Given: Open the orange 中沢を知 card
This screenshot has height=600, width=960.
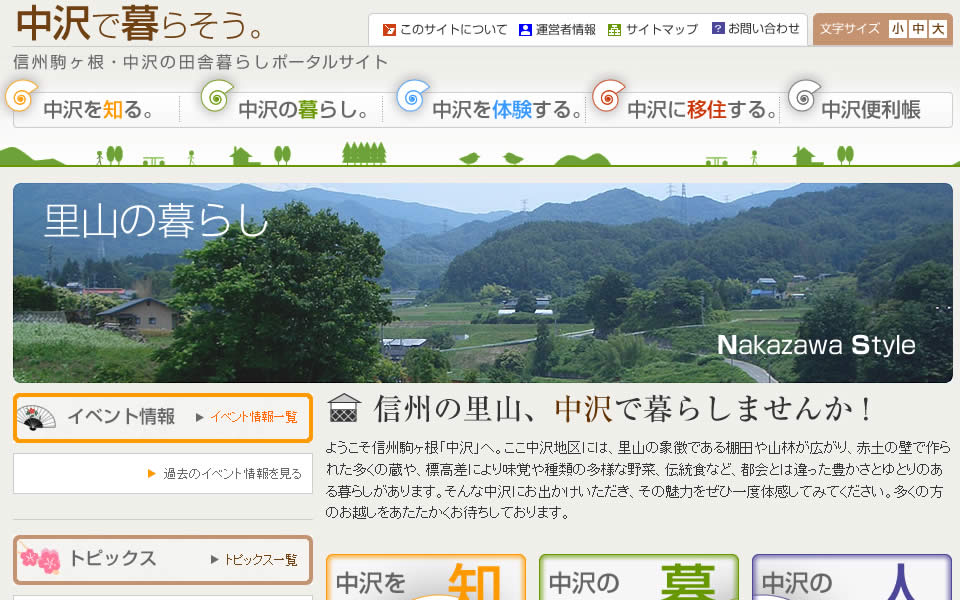Looking at the screenshot, I should [x=426, y=577].
